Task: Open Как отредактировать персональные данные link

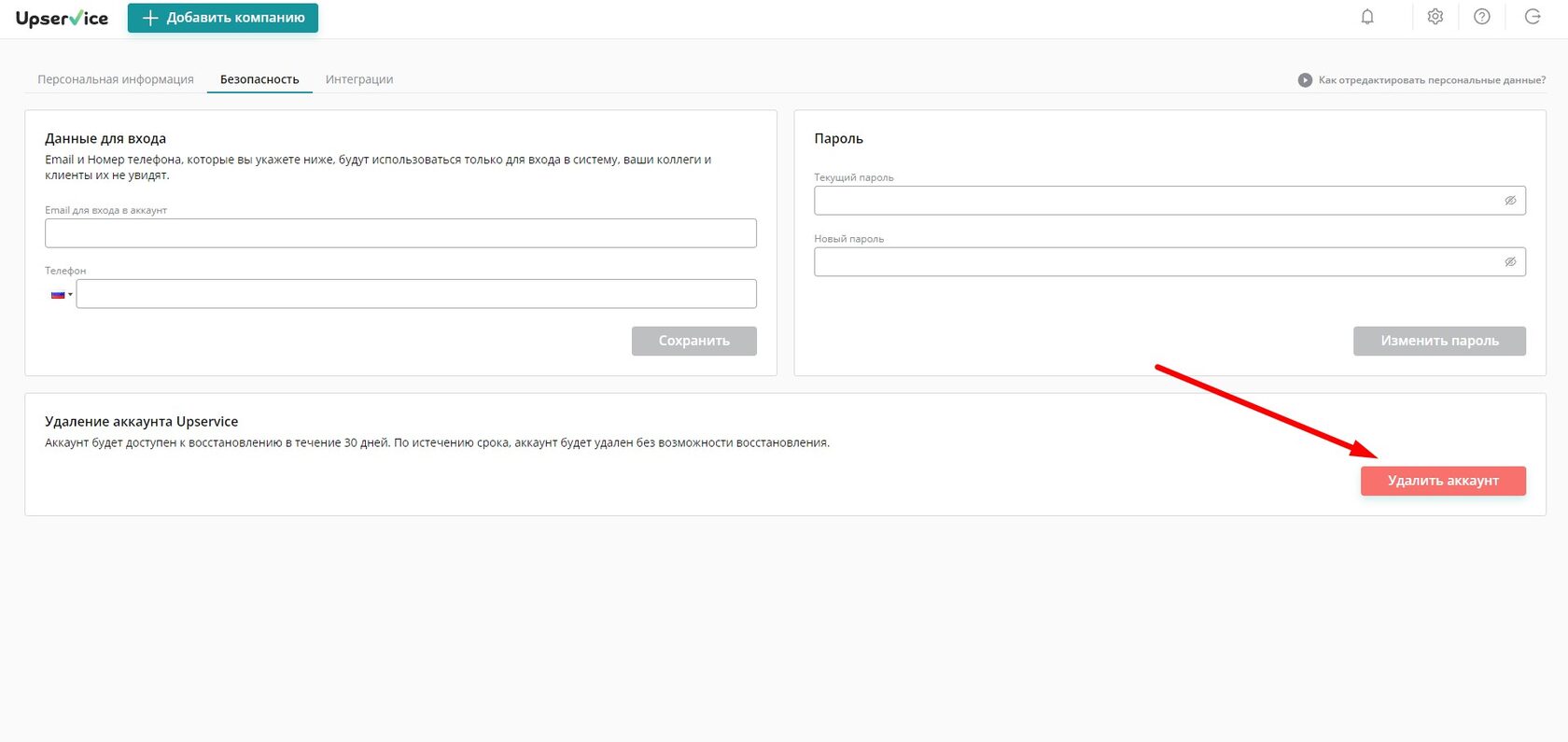Action: pyautogui.click(x=1432, y=80)
